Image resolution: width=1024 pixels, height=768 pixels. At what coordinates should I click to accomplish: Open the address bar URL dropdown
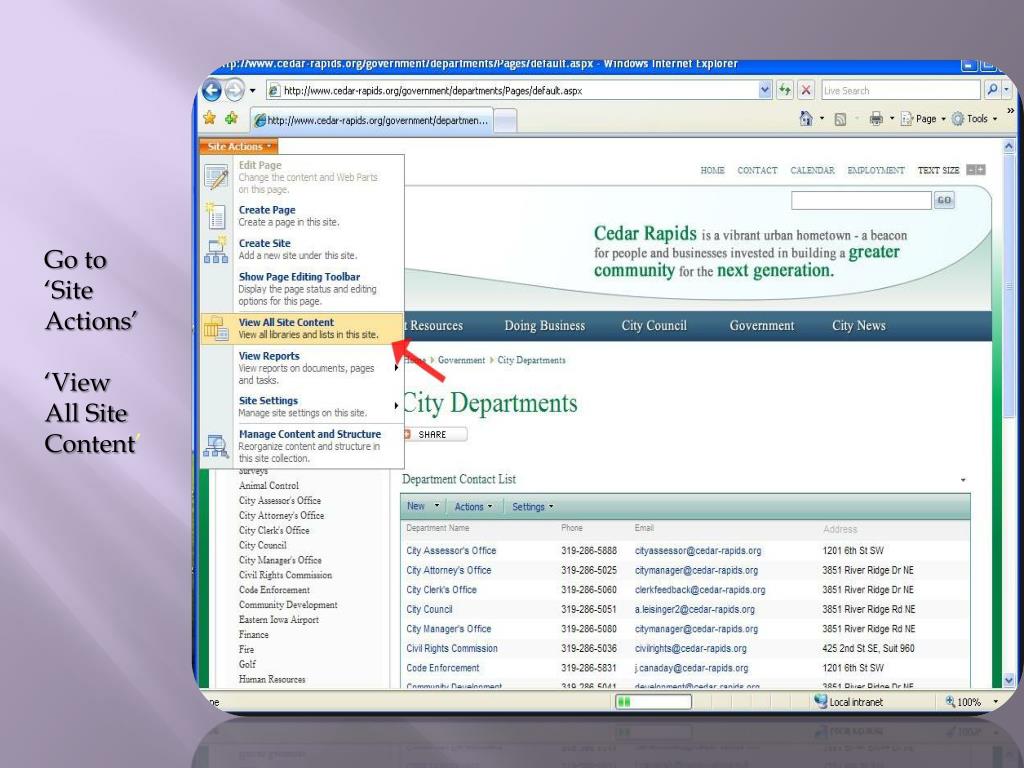click(x=765, y=90)
